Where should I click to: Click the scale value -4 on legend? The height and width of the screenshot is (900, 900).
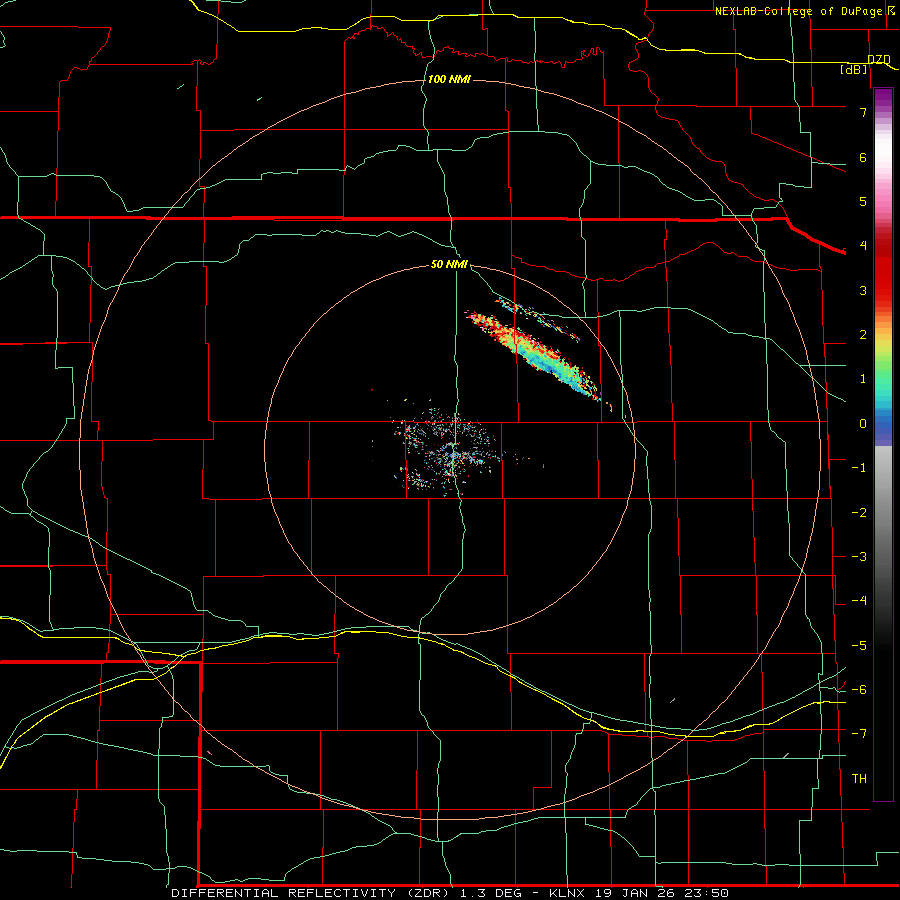(859, 601)
